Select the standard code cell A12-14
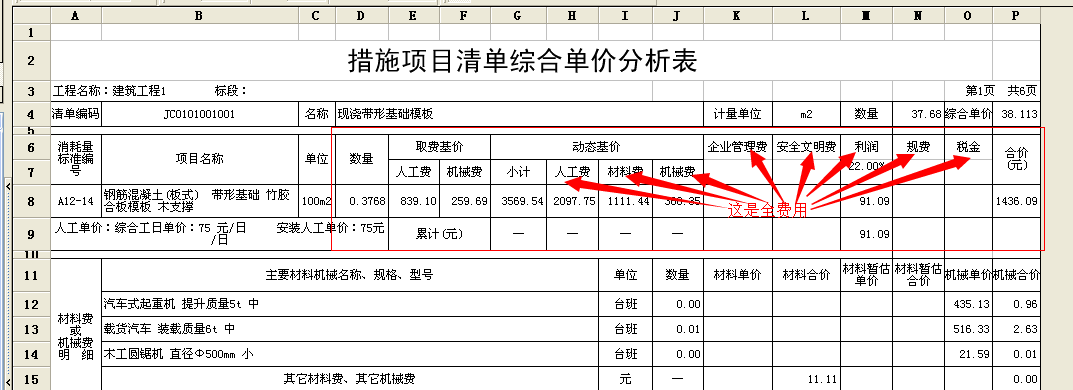Viewport: 1073px width, 390px height. point(76,201)
